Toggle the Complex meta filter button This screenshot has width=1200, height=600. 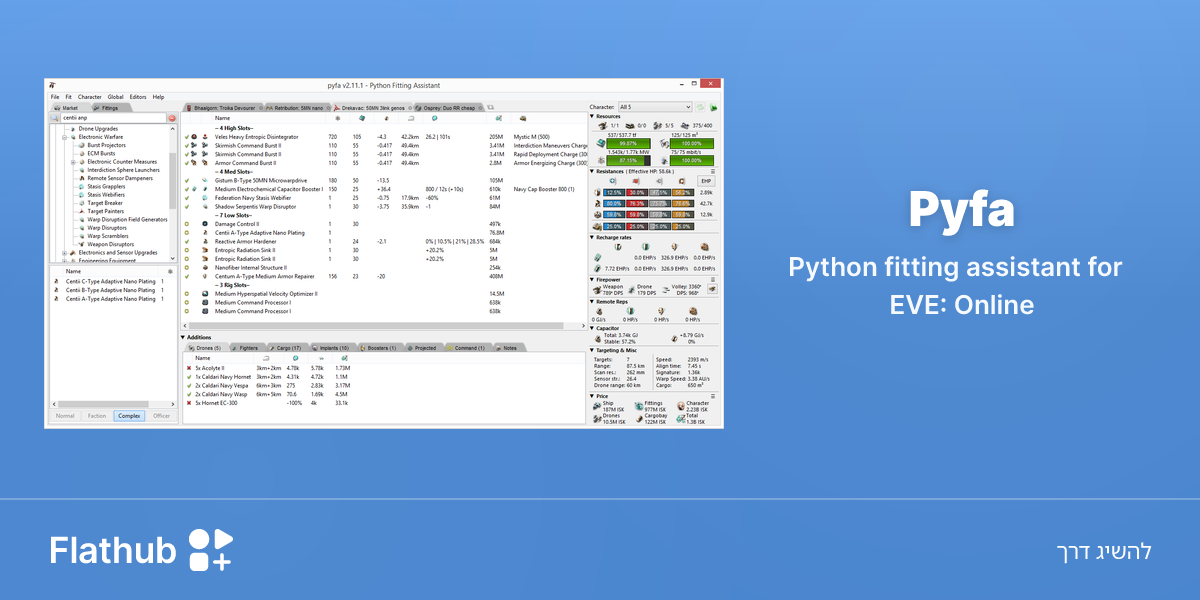129,416
